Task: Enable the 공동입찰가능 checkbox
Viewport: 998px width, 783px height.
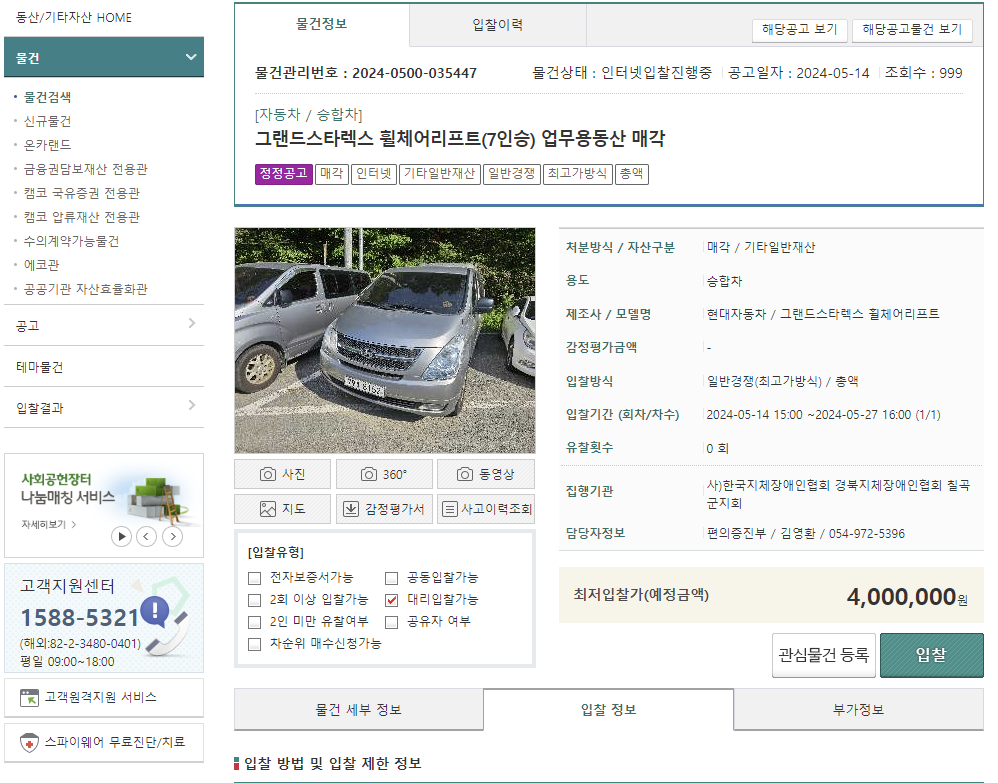Action: pos(393,578)
